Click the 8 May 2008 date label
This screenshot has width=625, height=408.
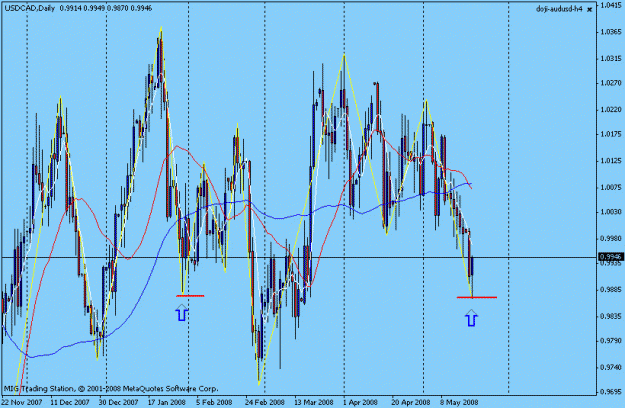click(459, 402)
